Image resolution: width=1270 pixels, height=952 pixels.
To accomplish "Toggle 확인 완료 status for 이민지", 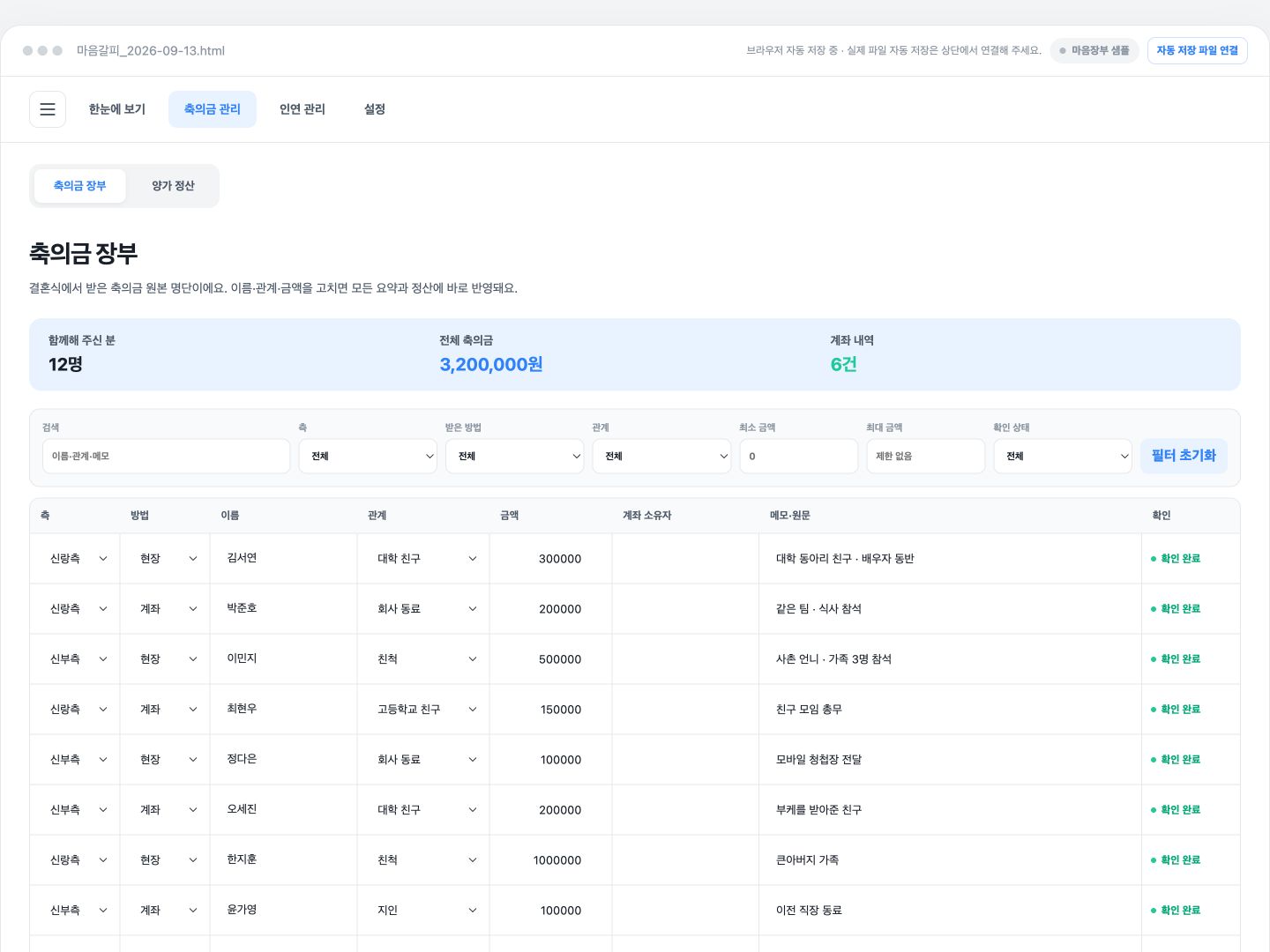I will [1176, 659].
